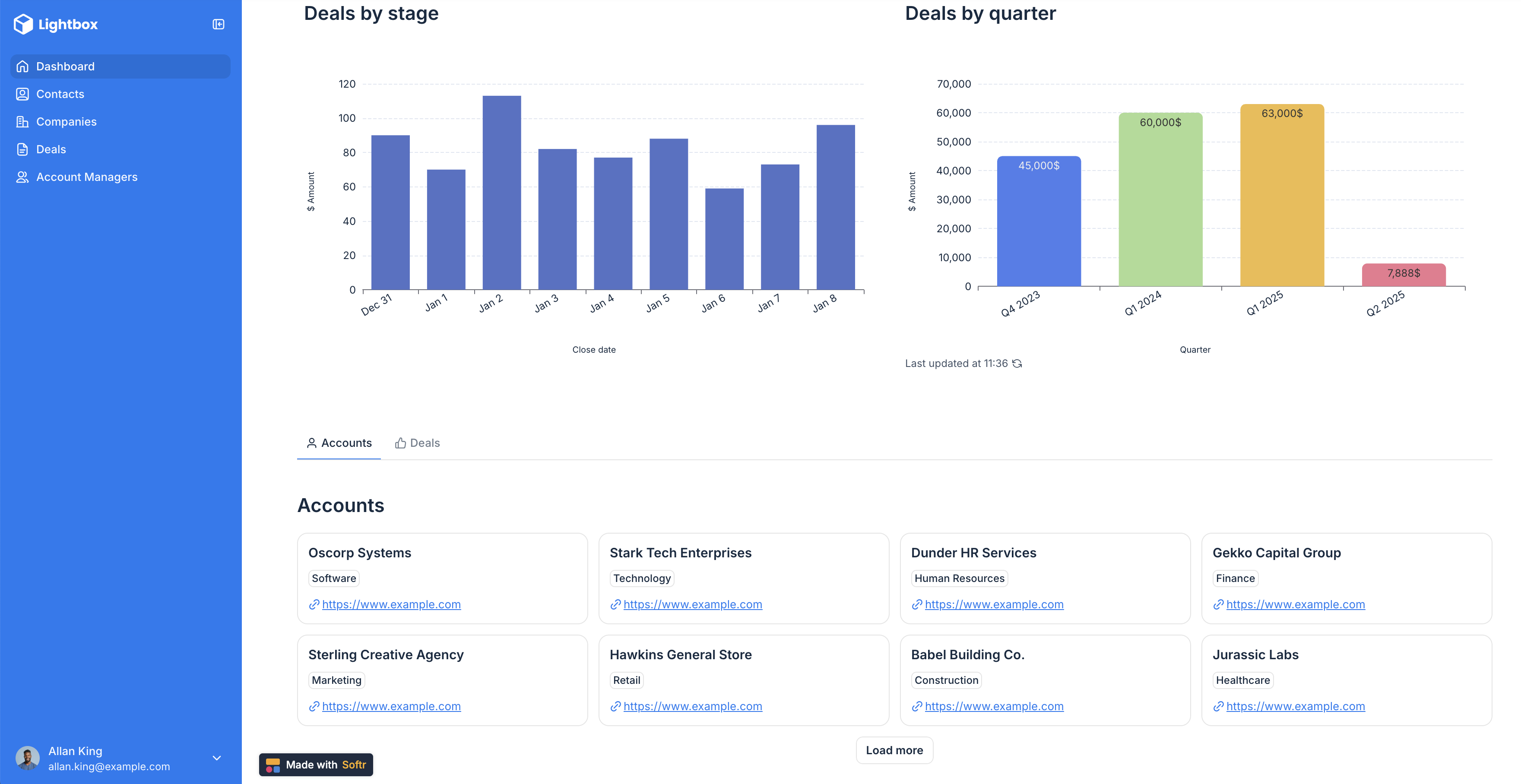Viewport: 1521px width, 784px height.
Task: Select the Accounts tab
Action: coord(339,443)
